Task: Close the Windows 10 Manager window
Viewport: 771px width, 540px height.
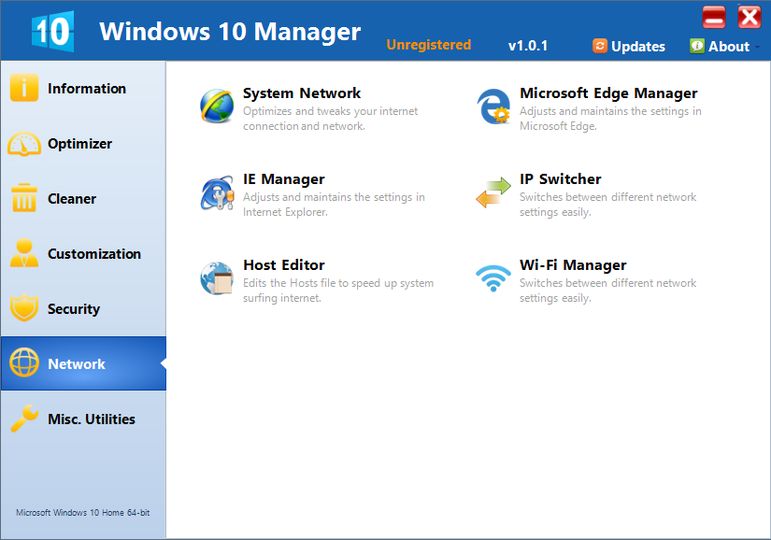Action: [749, 18]
